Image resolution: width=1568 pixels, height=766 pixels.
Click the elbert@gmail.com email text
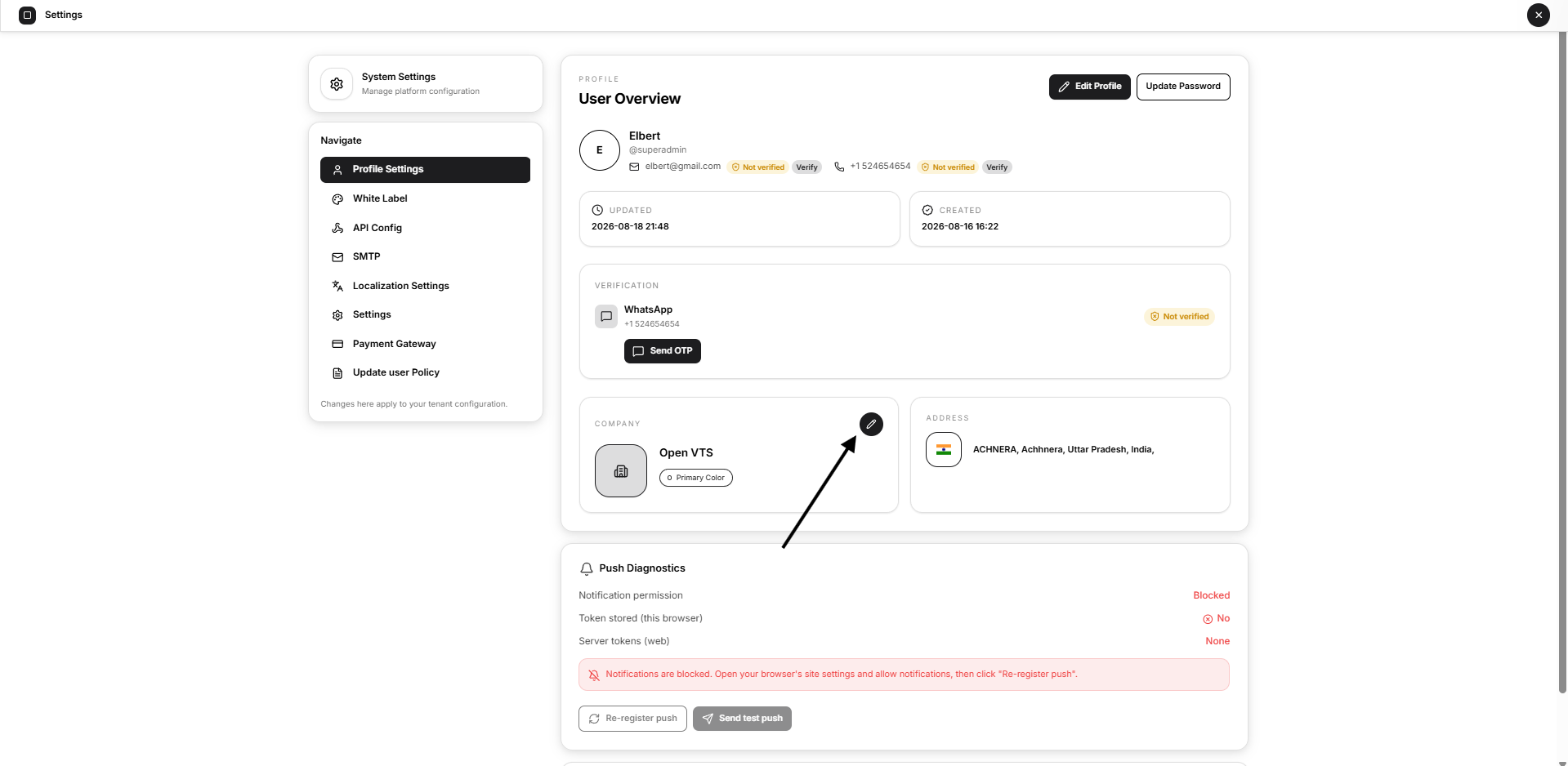click(683, 167)
